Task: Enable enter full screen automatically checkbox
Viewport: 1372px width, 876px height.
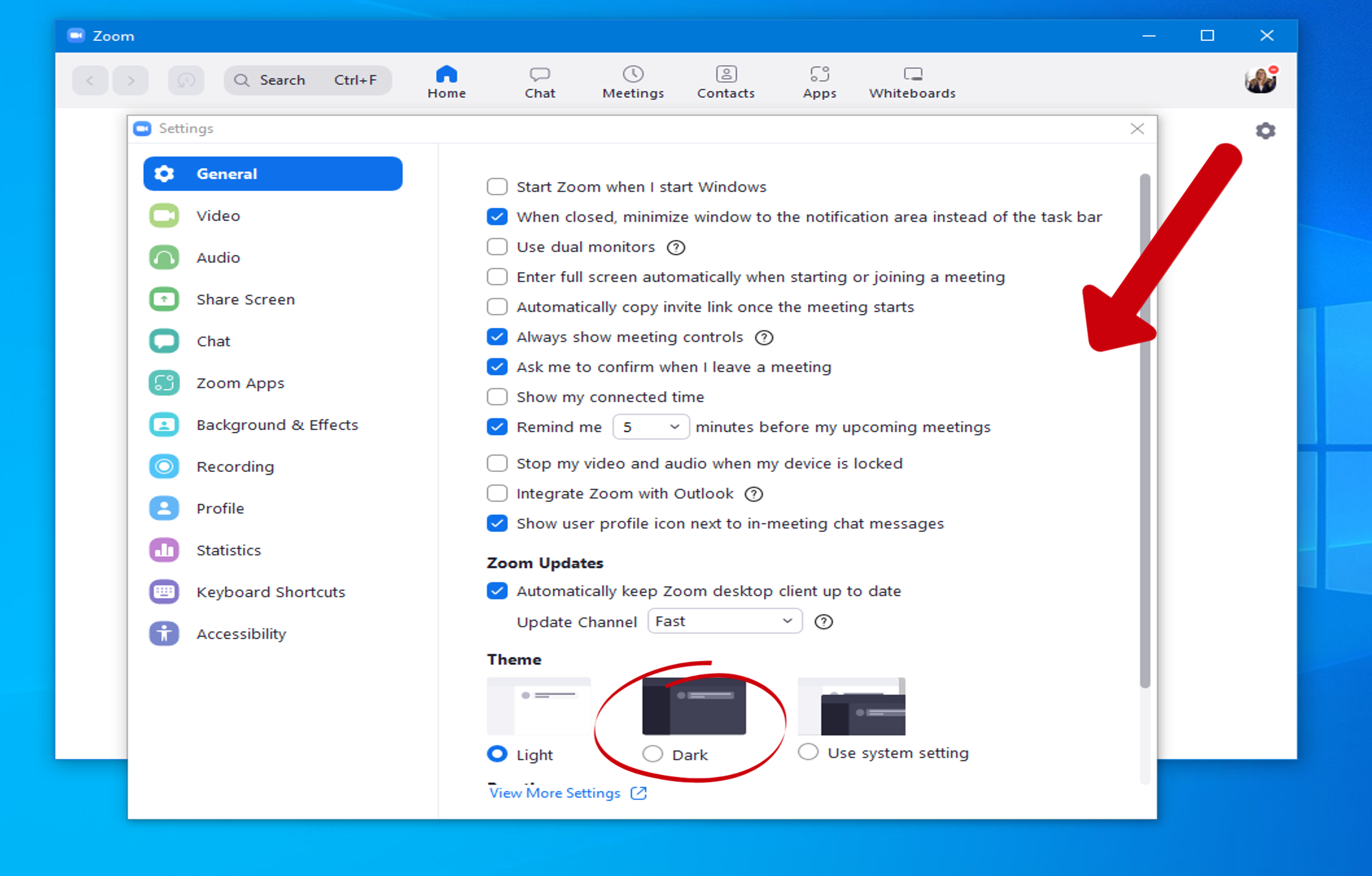Action: click(x=497, y=277)
